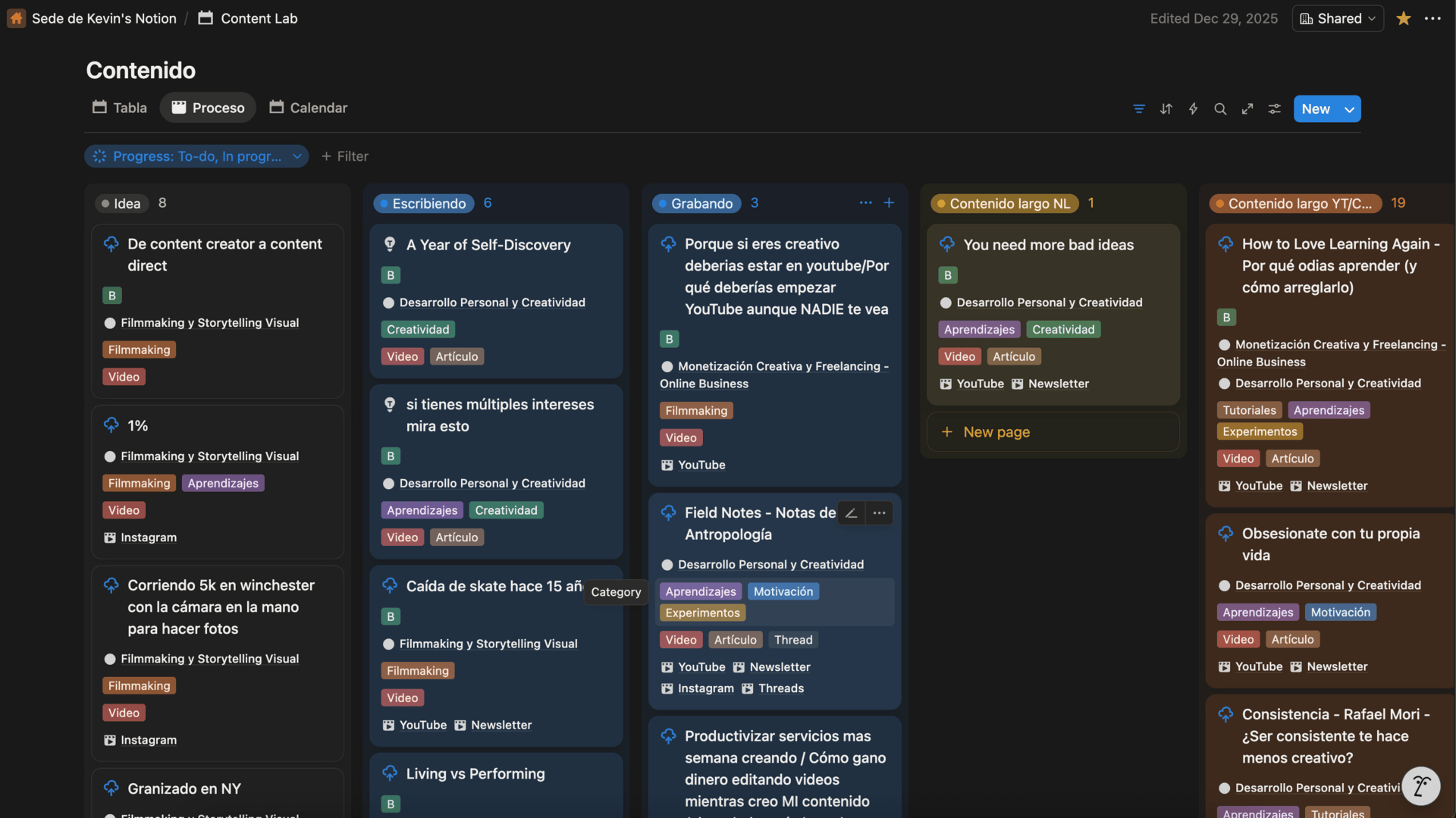This screenshot has width=1456, height=818.
Task: Click the Thread tag on Field Notes card
Action: point(793,640)
